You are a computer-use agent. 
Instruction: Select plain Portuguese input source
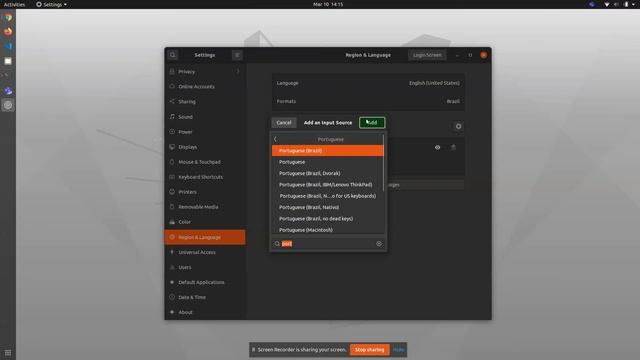[327, 162]
